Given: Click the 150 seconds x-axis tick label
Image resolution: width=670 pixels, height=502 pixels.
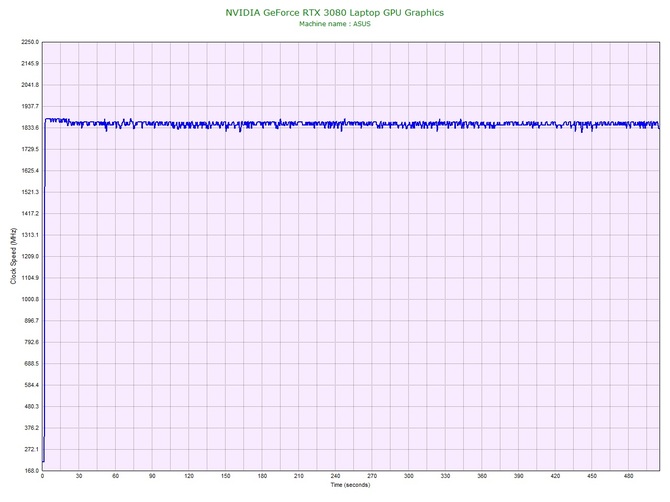Looking at the screenshot, I should click(226, 476).
